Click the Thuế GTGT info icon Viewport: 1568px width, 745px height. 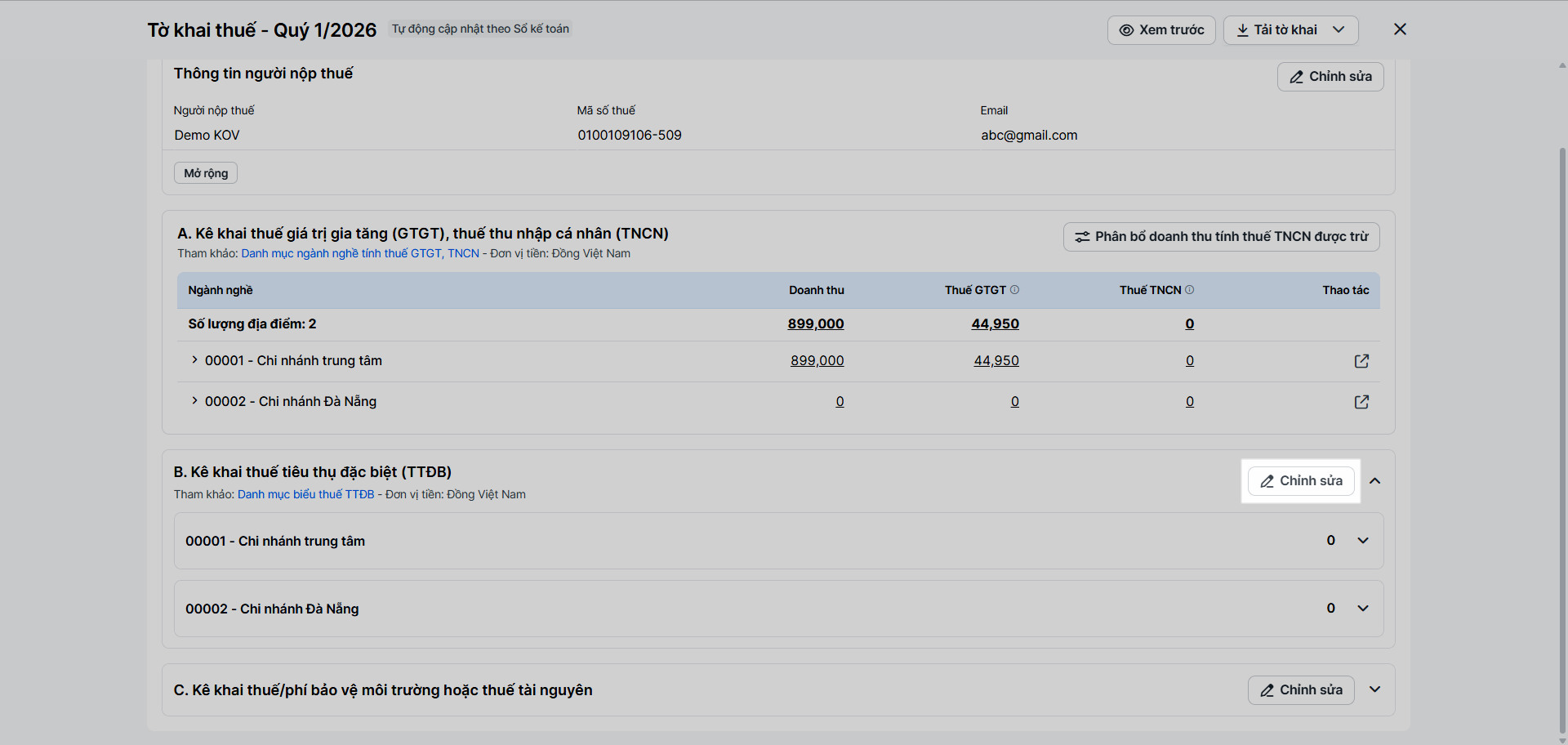(x=1015, y=290)
